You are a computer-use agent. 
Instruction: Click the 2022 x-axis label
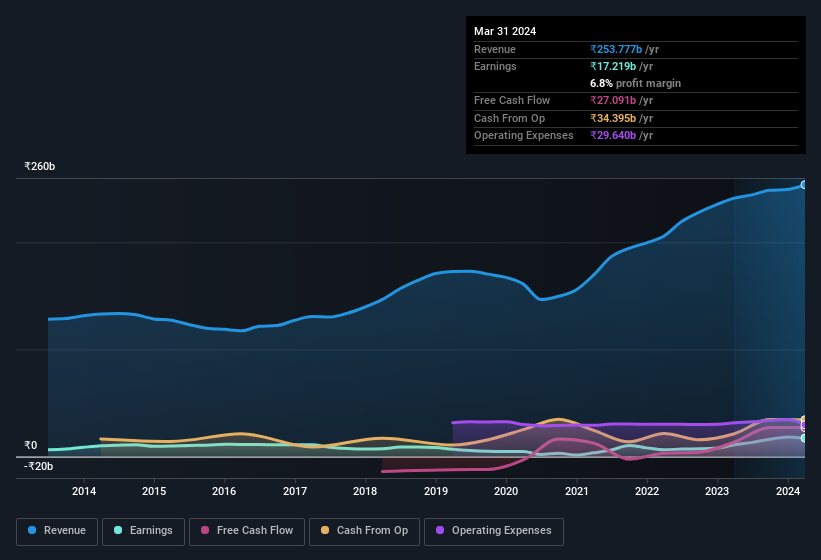click(x=647, y=491)
